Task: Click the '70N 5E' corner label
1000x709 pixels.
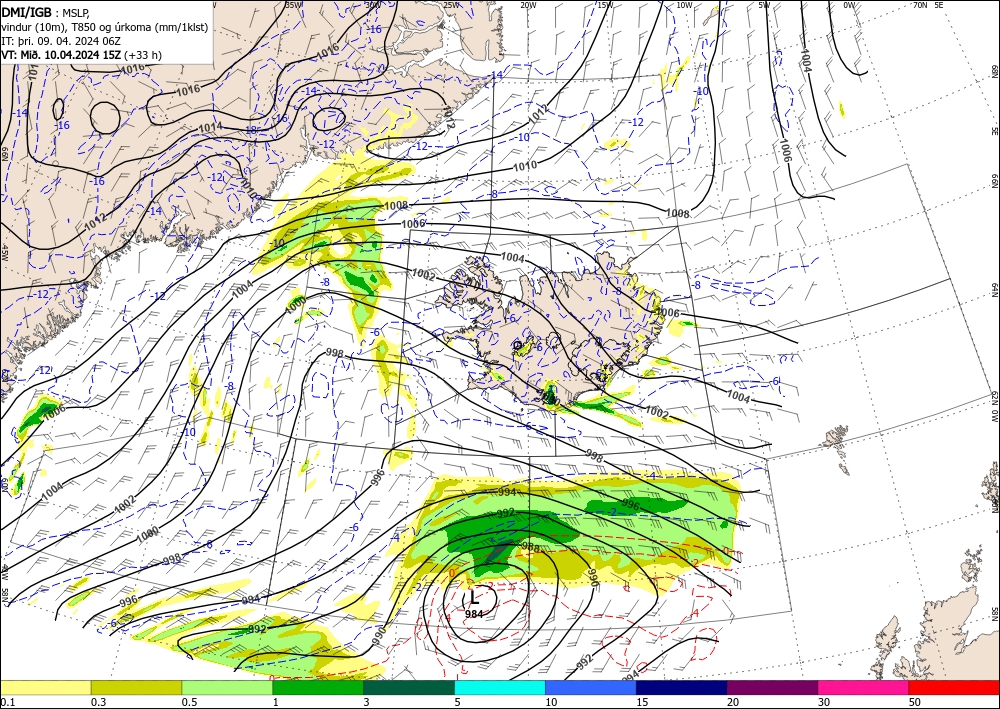Action: tap(929, 5)
